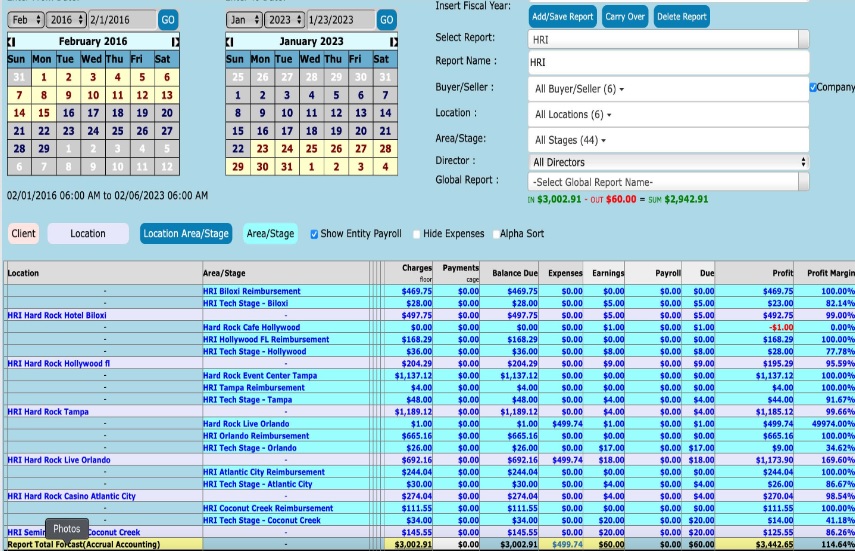
Task: Open HRI Hard Rock Tampa location
Action: [48, 412]
